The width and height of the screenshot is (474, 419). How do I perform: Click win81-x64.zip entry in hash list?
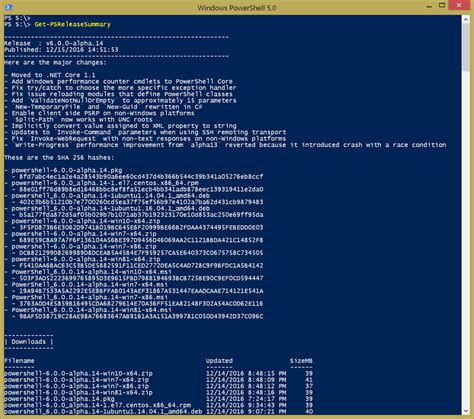coord(86,259)
